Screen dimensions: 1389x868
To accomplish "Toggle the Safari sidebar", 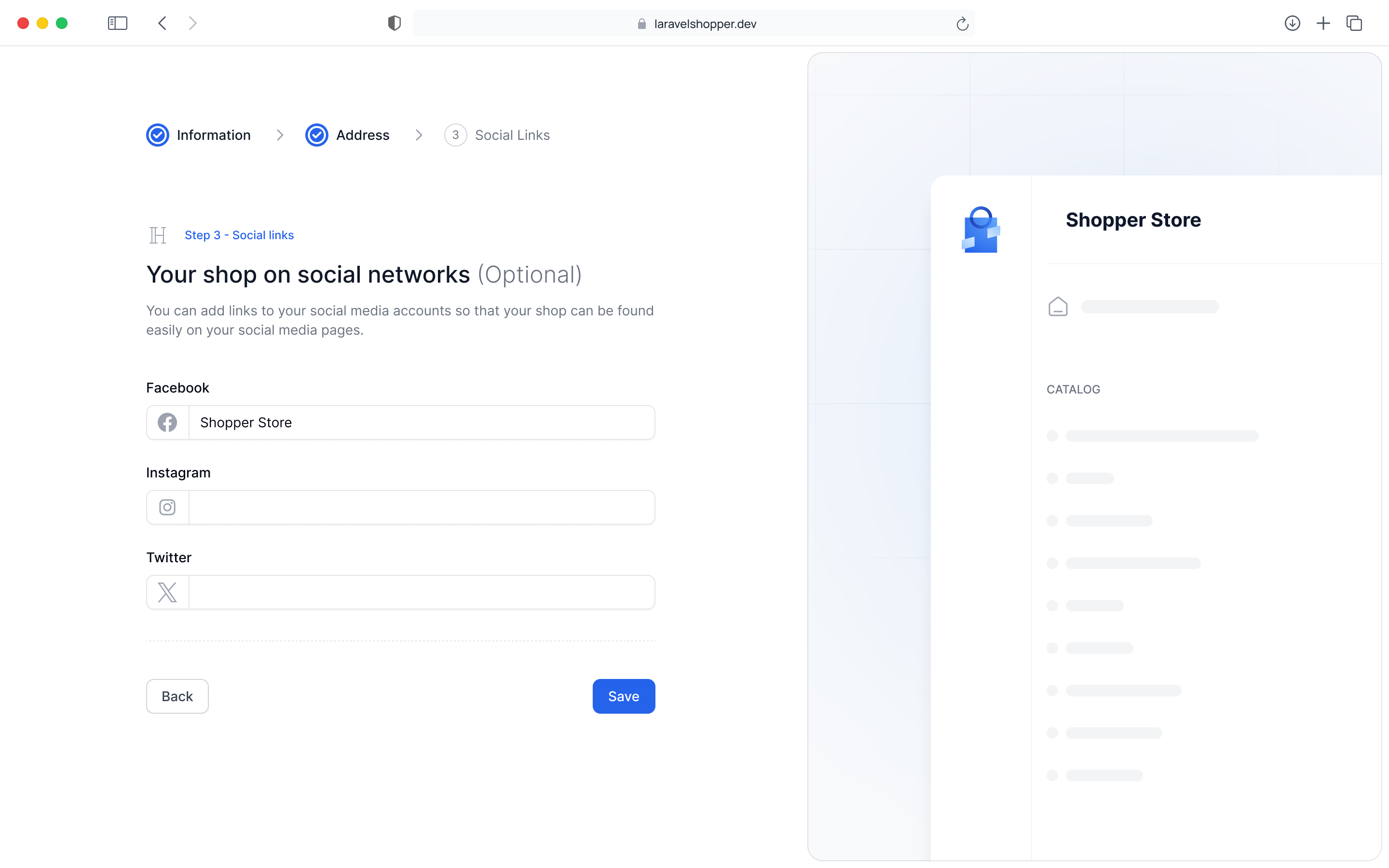I will pyautogui.click(x=117, y=23).
